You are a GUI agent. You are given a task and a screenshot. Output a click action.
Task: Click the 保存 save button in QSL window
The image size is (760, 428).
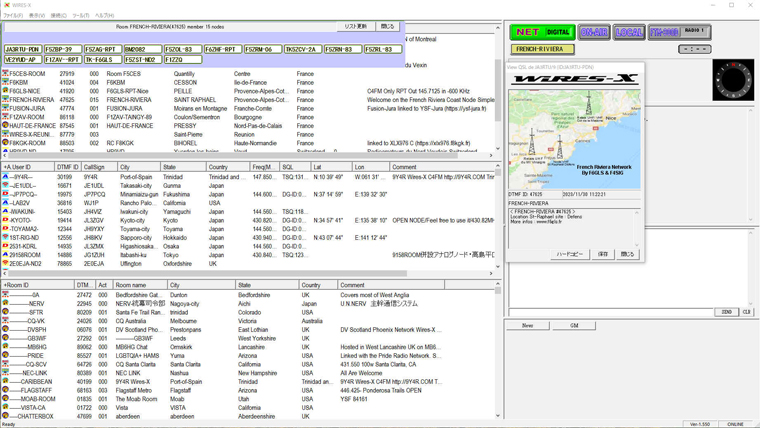point(602,254)
